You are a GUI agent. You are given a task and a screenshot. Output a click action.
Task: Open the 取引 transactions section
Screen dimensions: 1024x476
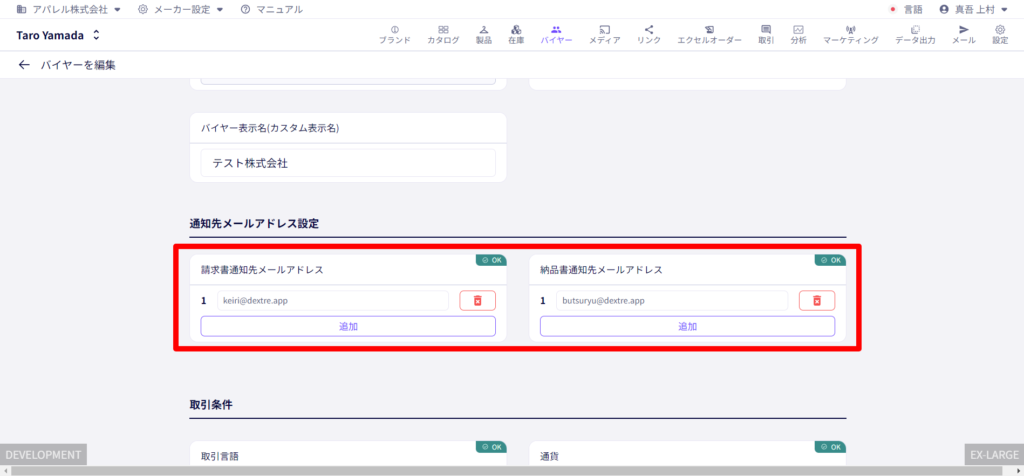(766, 35)
